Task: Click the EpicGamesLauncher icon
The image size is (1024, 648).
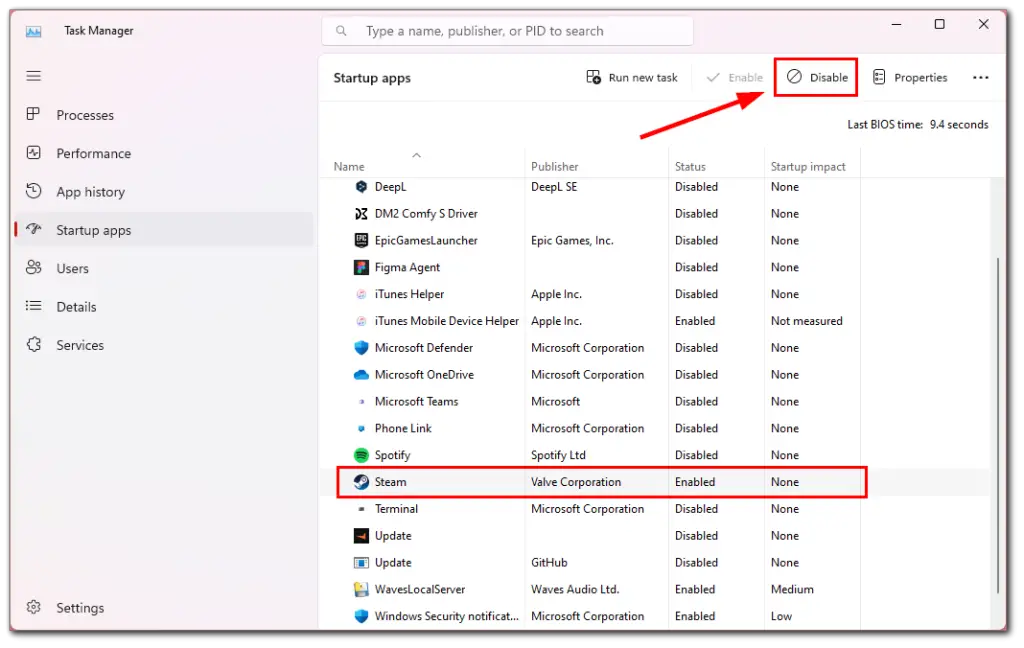Action: 361,241
